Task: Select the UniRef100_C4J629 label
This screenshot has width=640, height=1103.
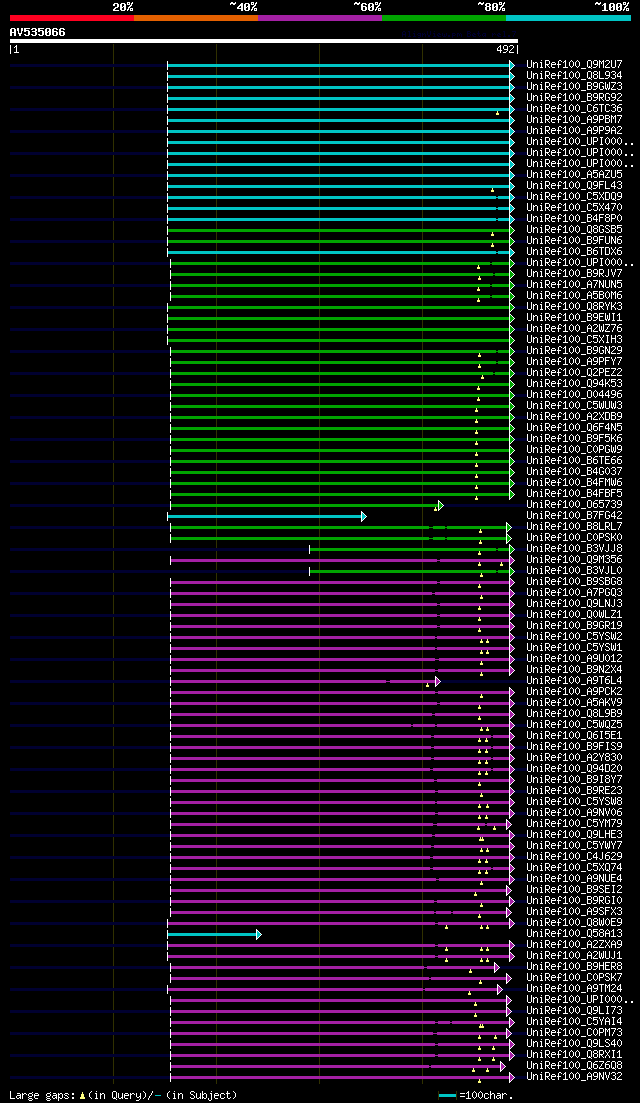Action: tap(574, 857)
